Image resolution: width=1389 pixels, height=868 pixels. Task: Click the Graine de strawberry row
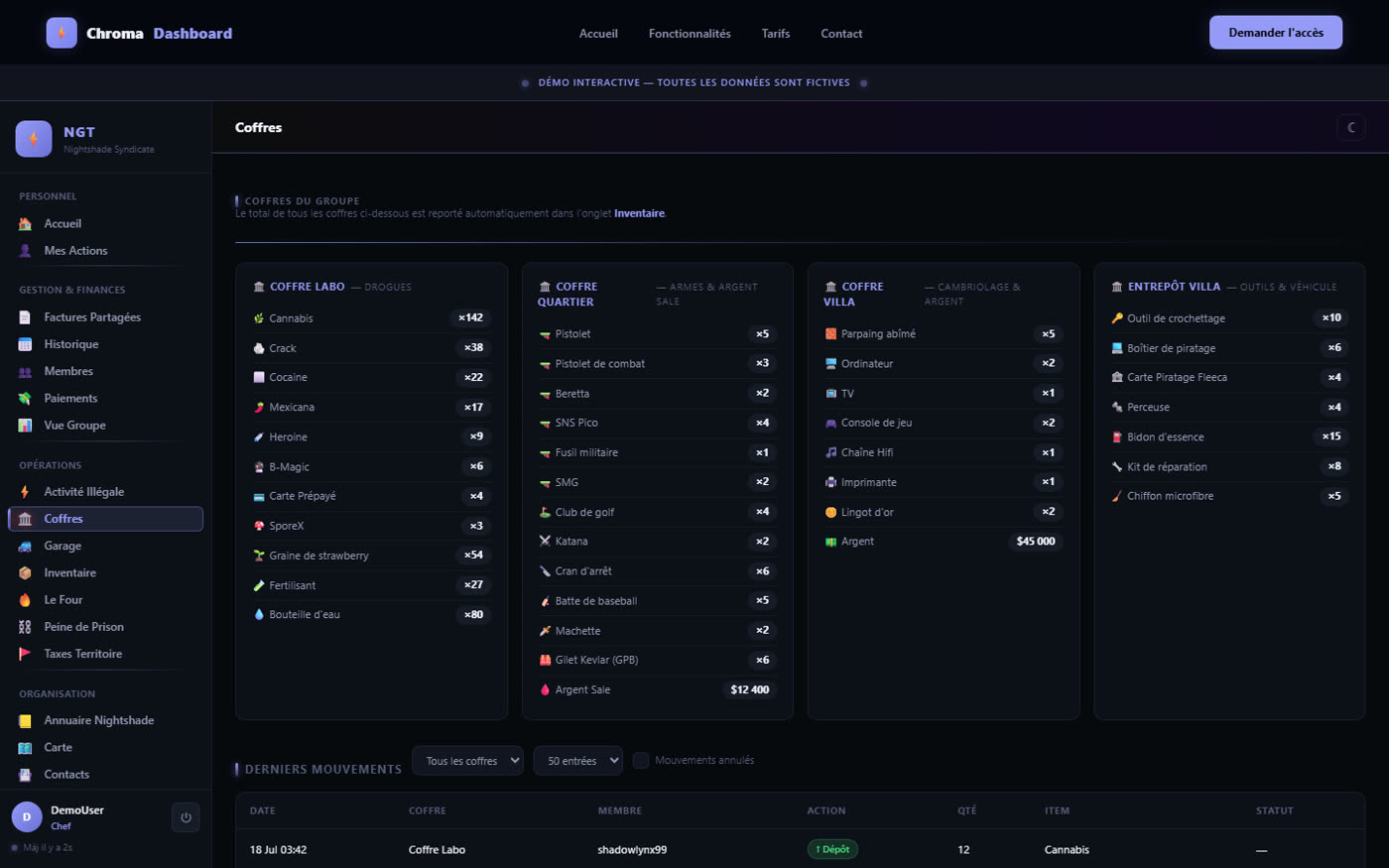tap(372, 556)
